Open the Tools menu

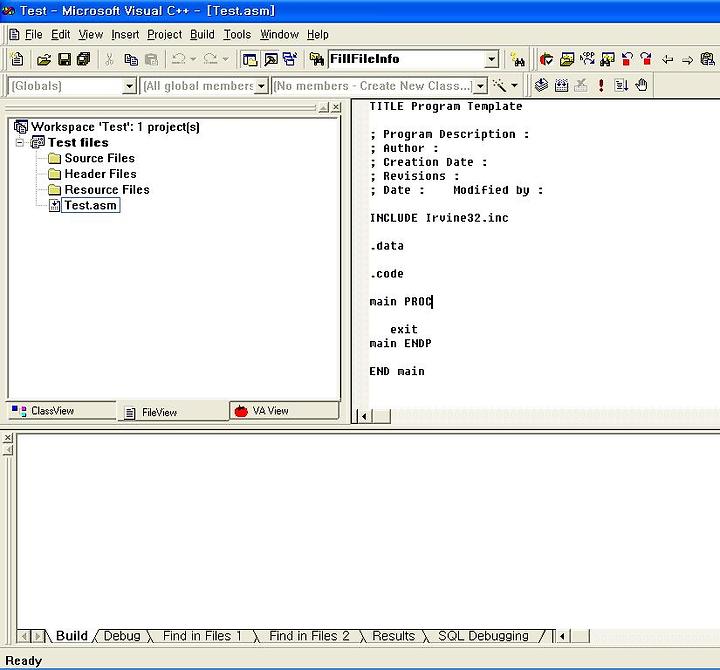tap(237, 34)
